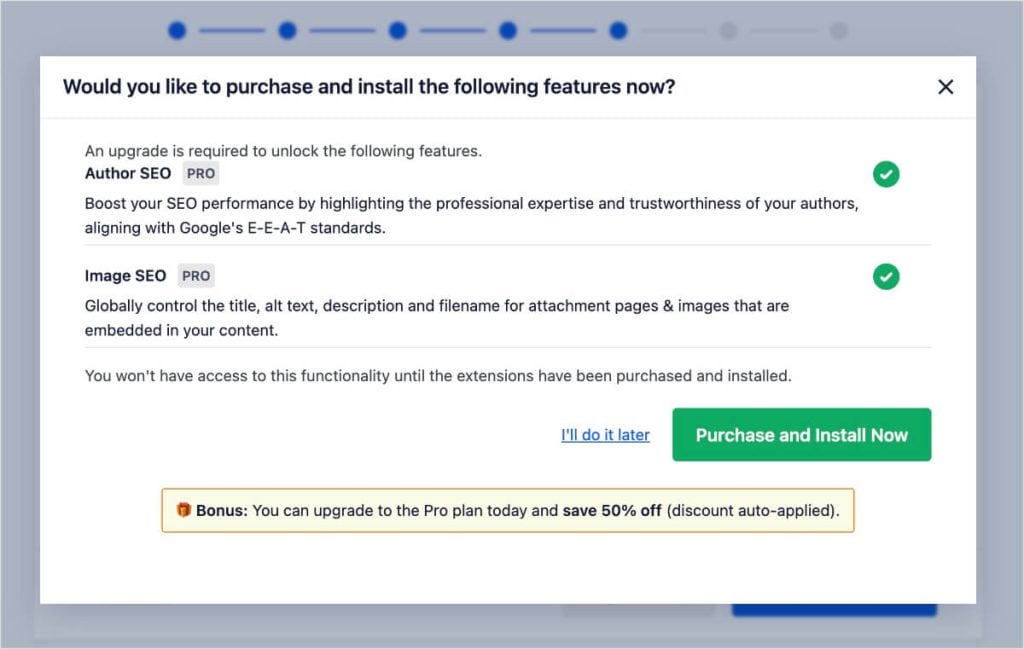The image size is (1024, 649).
Task: Click the I'll do it later link
Action: coord(605,435)
